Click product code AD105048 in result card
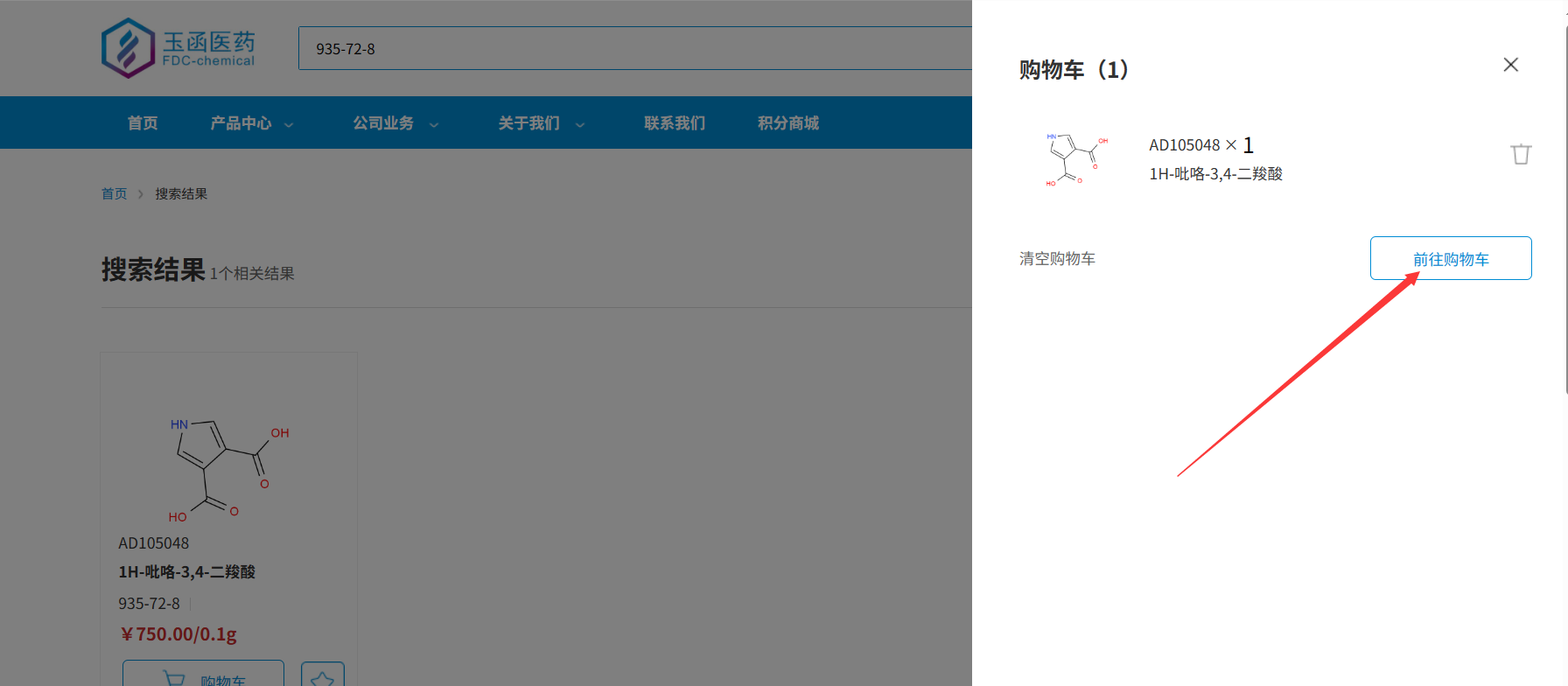The height and width of the screenshot is (686, 1568). click(x=153, y=542)
